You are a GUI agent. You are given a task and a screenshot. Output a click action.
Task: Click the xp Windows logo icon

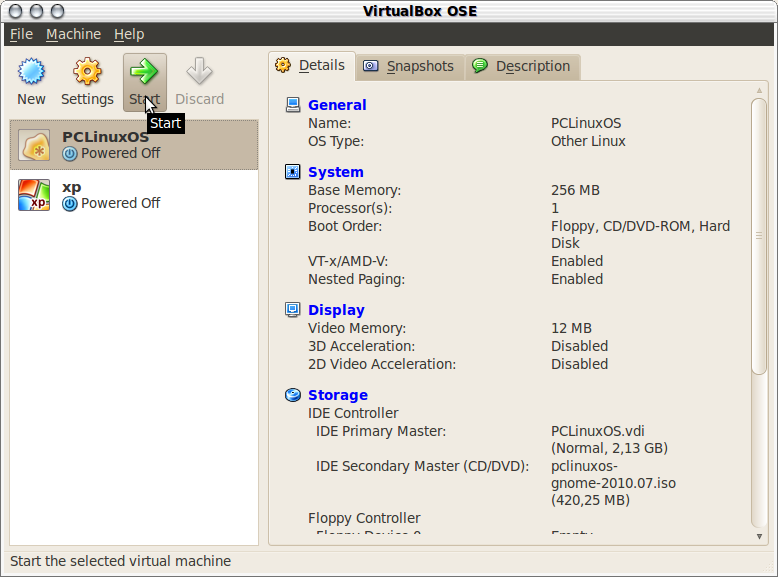click(34, 195)
